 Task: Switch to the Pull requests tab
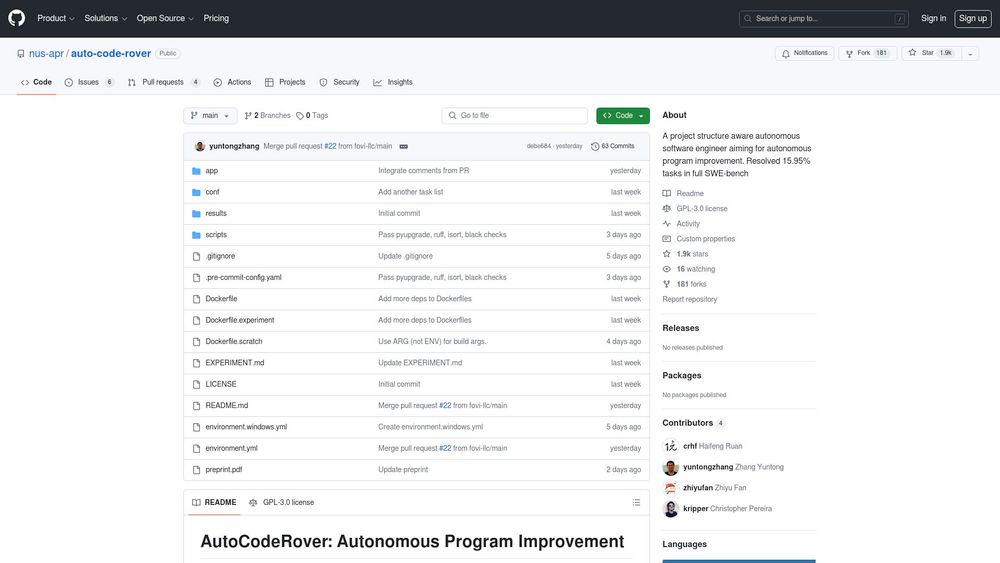click(x=164, y=82)
